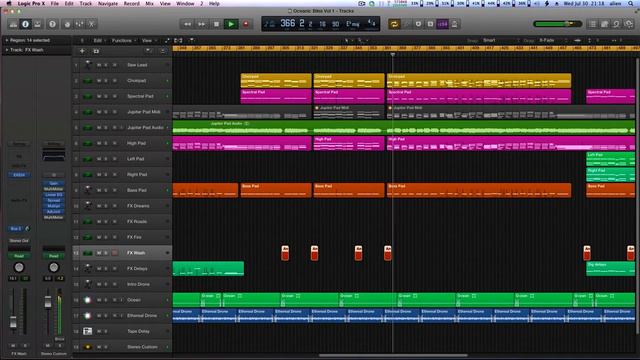Click the green Play button
640x360 pixels.
pos(231,24)
